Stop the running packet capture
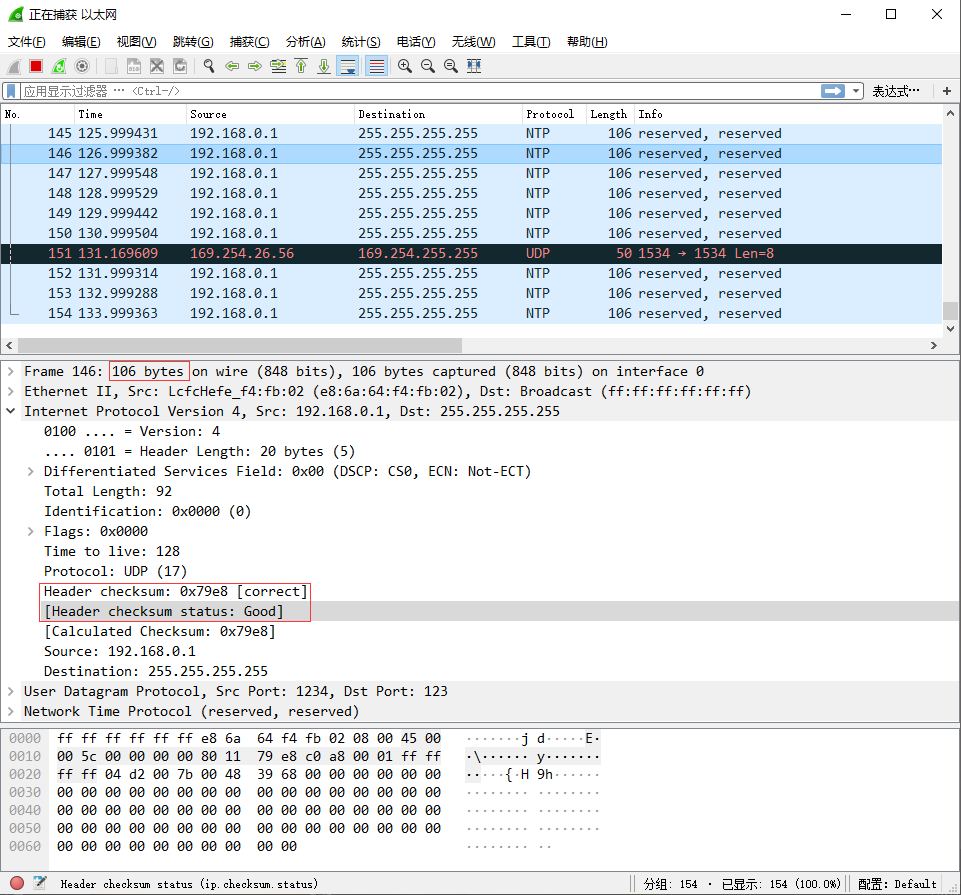 36,66
